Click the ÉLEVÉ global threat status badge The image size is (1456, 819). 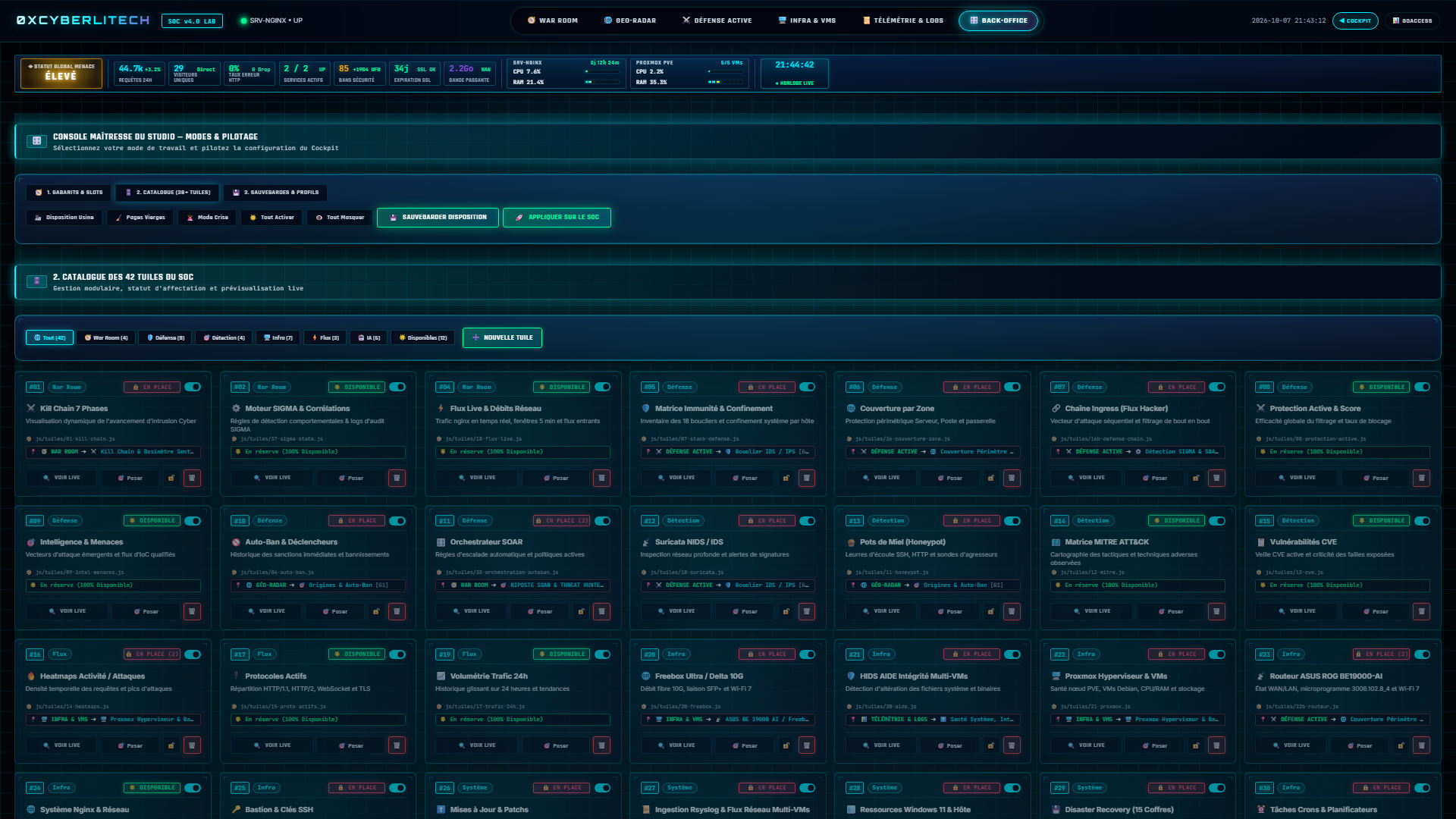[61, 74]
